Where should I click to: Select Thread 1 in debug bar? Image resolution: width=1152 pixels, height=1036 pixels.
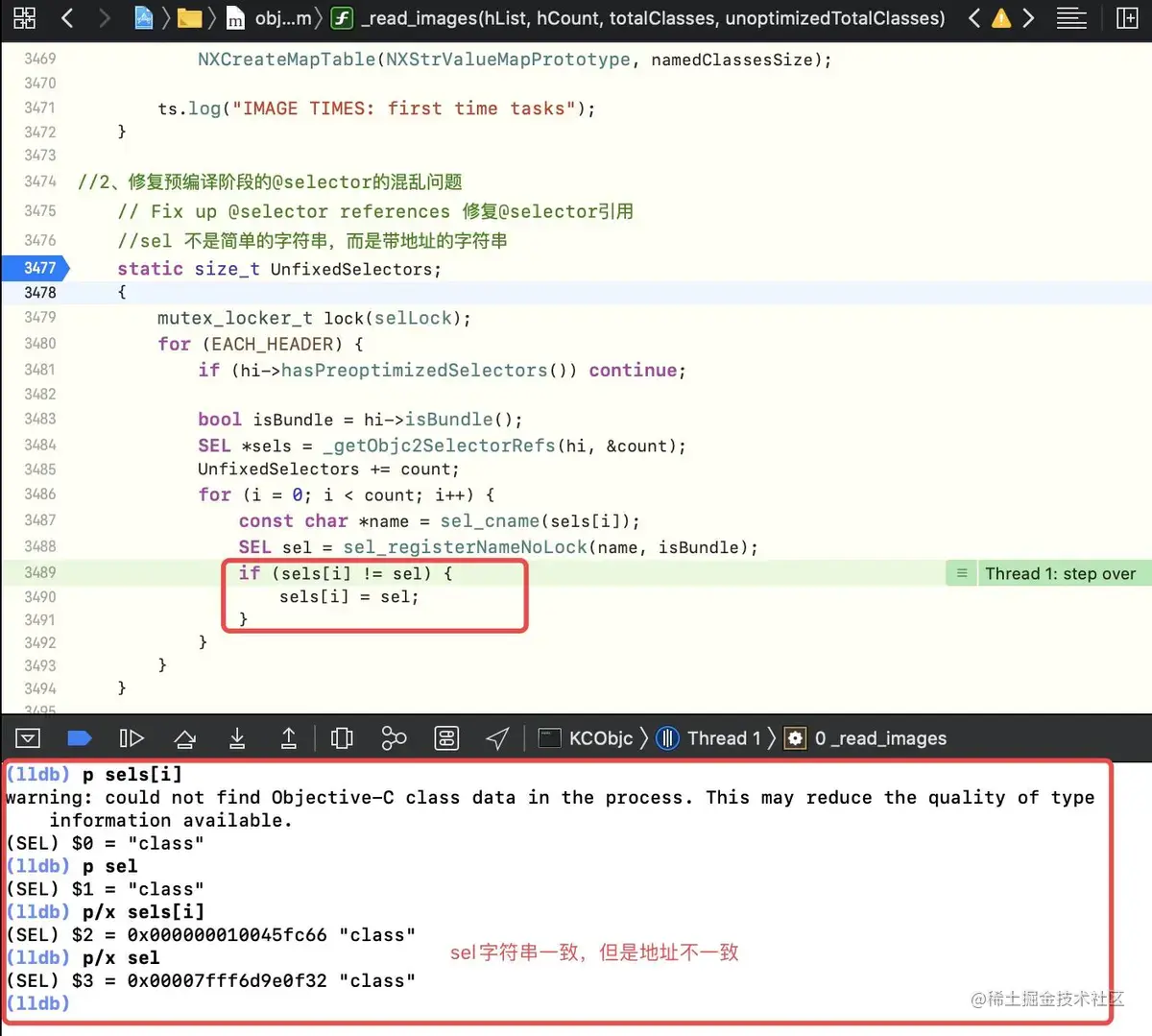708,738
